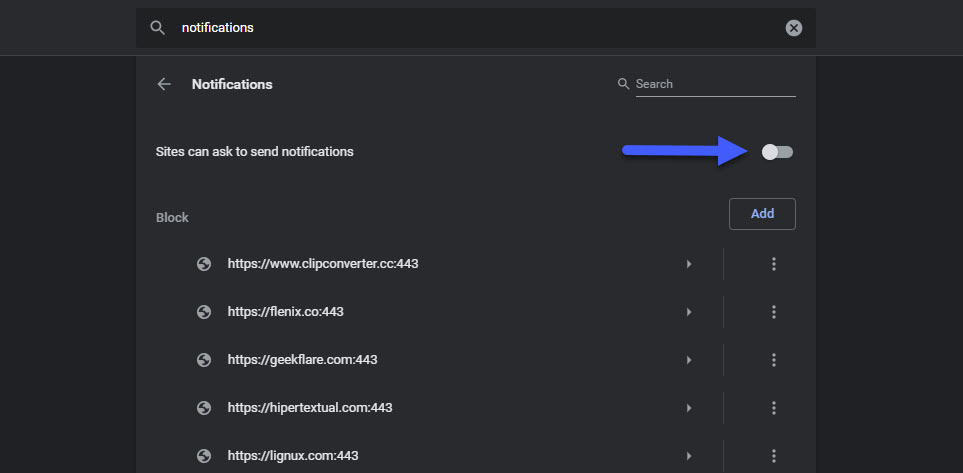
Task: Click globe icon of lignux.com entry
Action: coord(204,456)
